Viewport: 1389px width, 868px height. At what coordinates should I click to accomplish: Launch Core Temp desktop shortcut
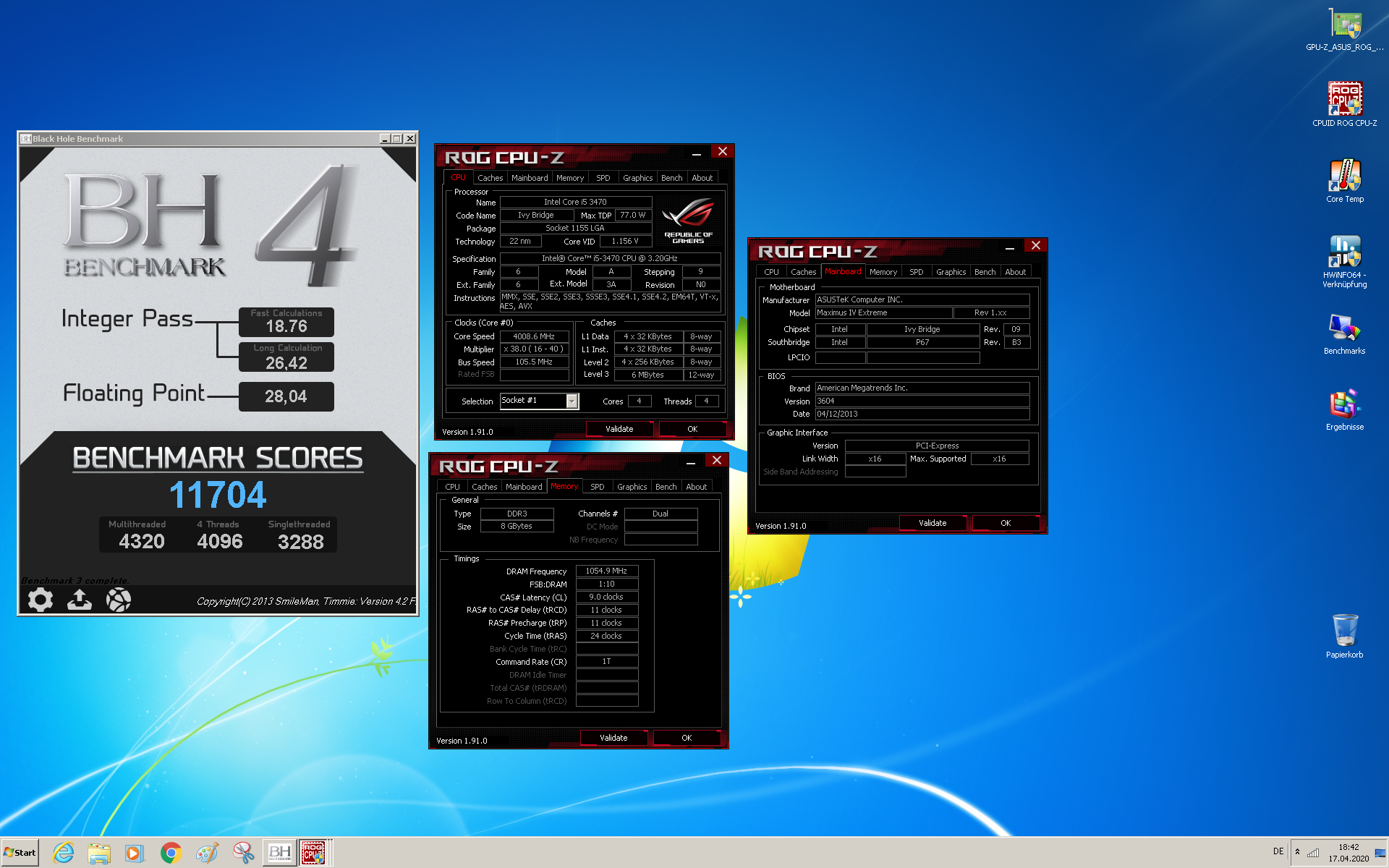pyautogui.click(x=1345, y=181)
